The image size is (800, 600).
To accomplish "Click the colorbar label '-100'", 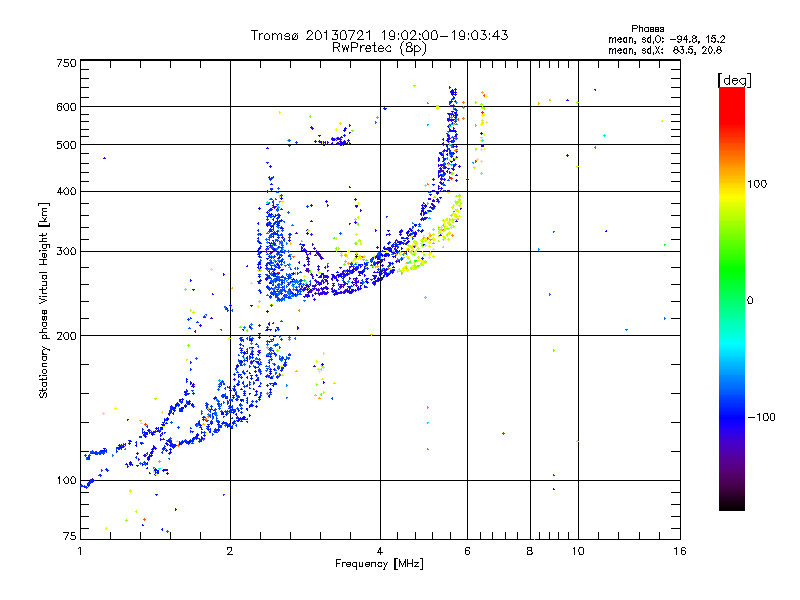I will (x=761, y=417).
